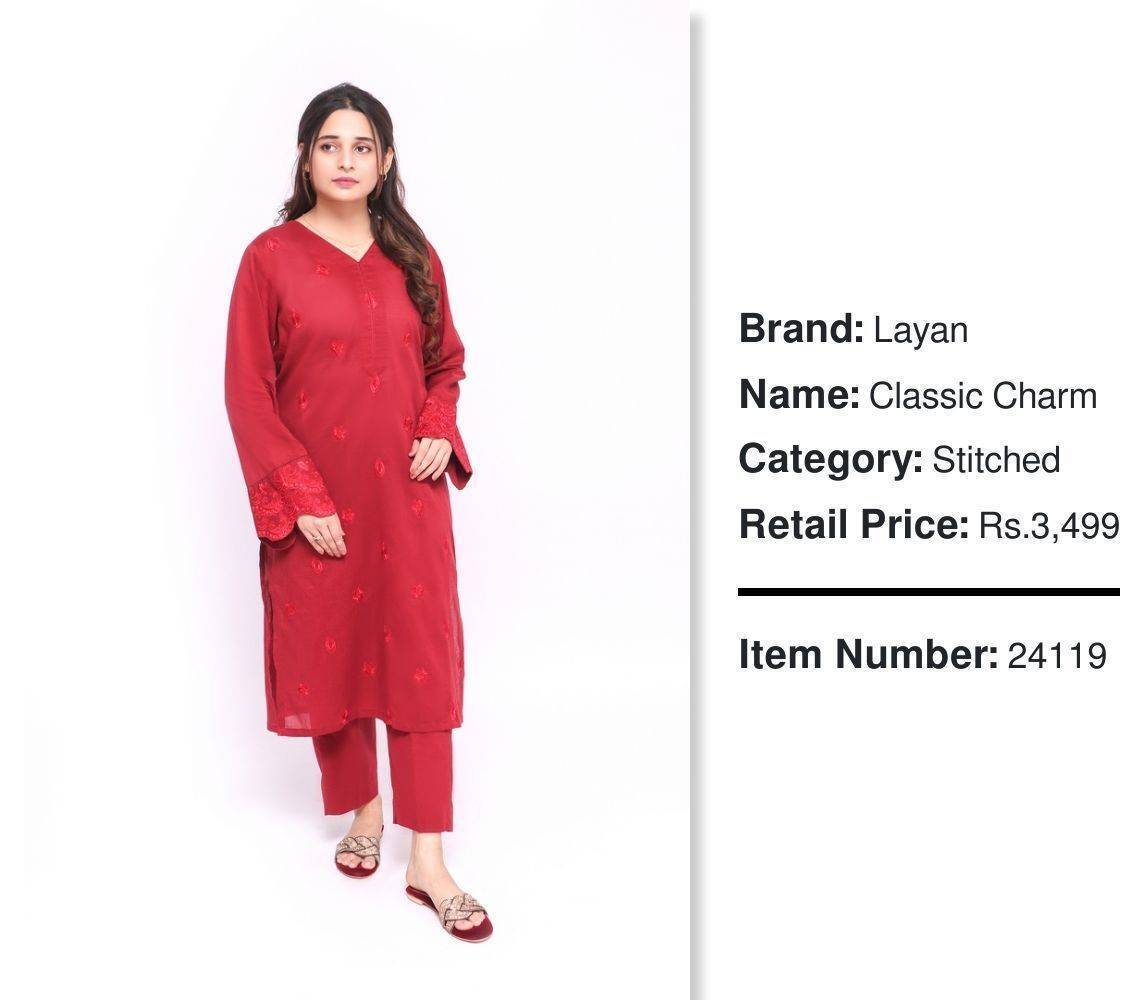Select the price Rs.3,499
The height and width of the screenshot is (1000, 1144).
pos(1049,526)
